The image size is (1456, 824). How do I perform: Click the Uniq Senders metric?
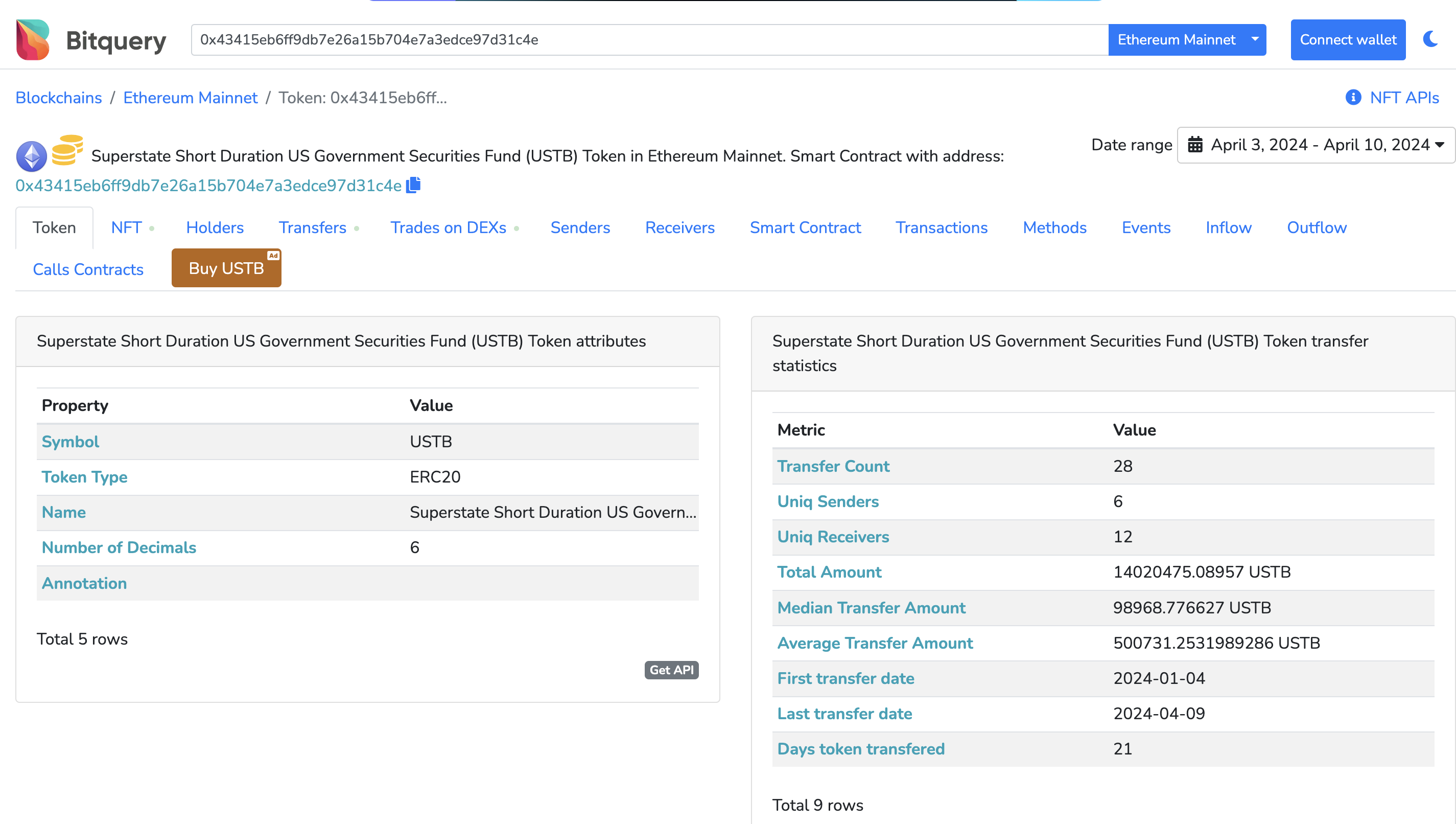click(828, 501)
